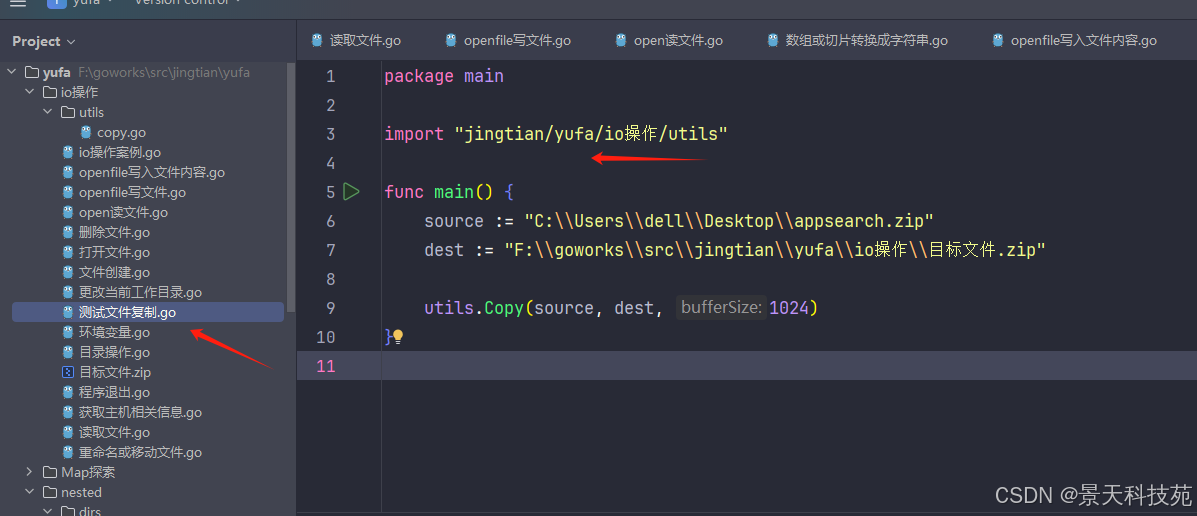This screenshot has height=516, width=1197.
Task: Select 环境变量.go in the project tree
Action: pyautogui.click(x=114, y=332)
